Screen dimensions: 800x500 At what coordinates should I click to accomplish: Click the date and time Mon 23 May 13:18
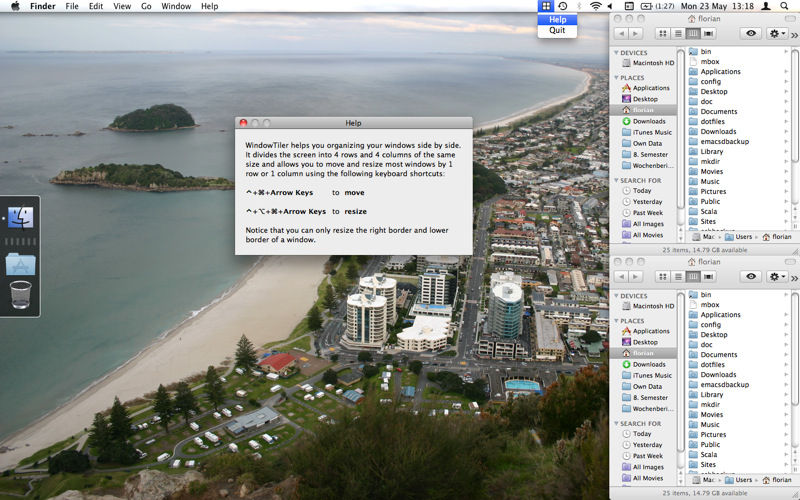pos(717,6)
